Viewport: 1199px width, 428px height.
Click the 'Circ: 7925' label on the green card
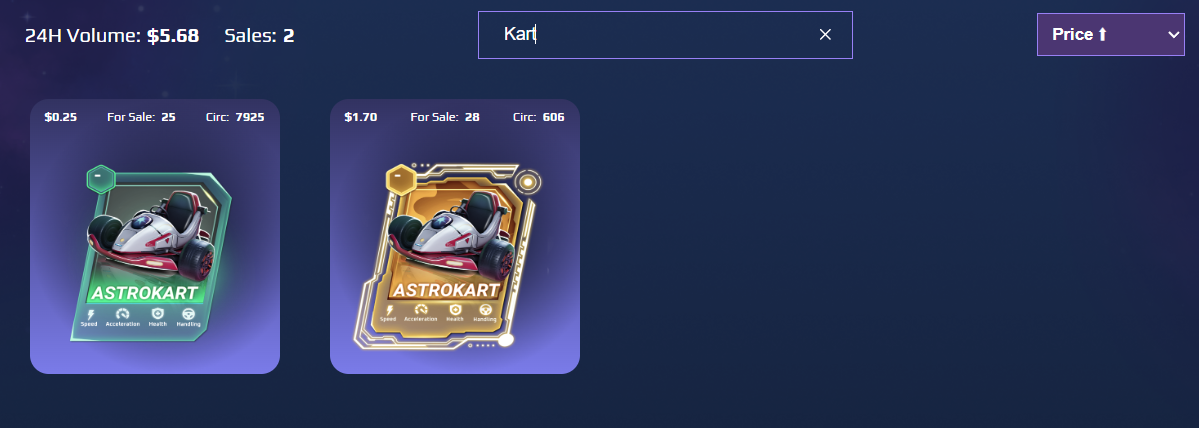click(x=235, y=117)
